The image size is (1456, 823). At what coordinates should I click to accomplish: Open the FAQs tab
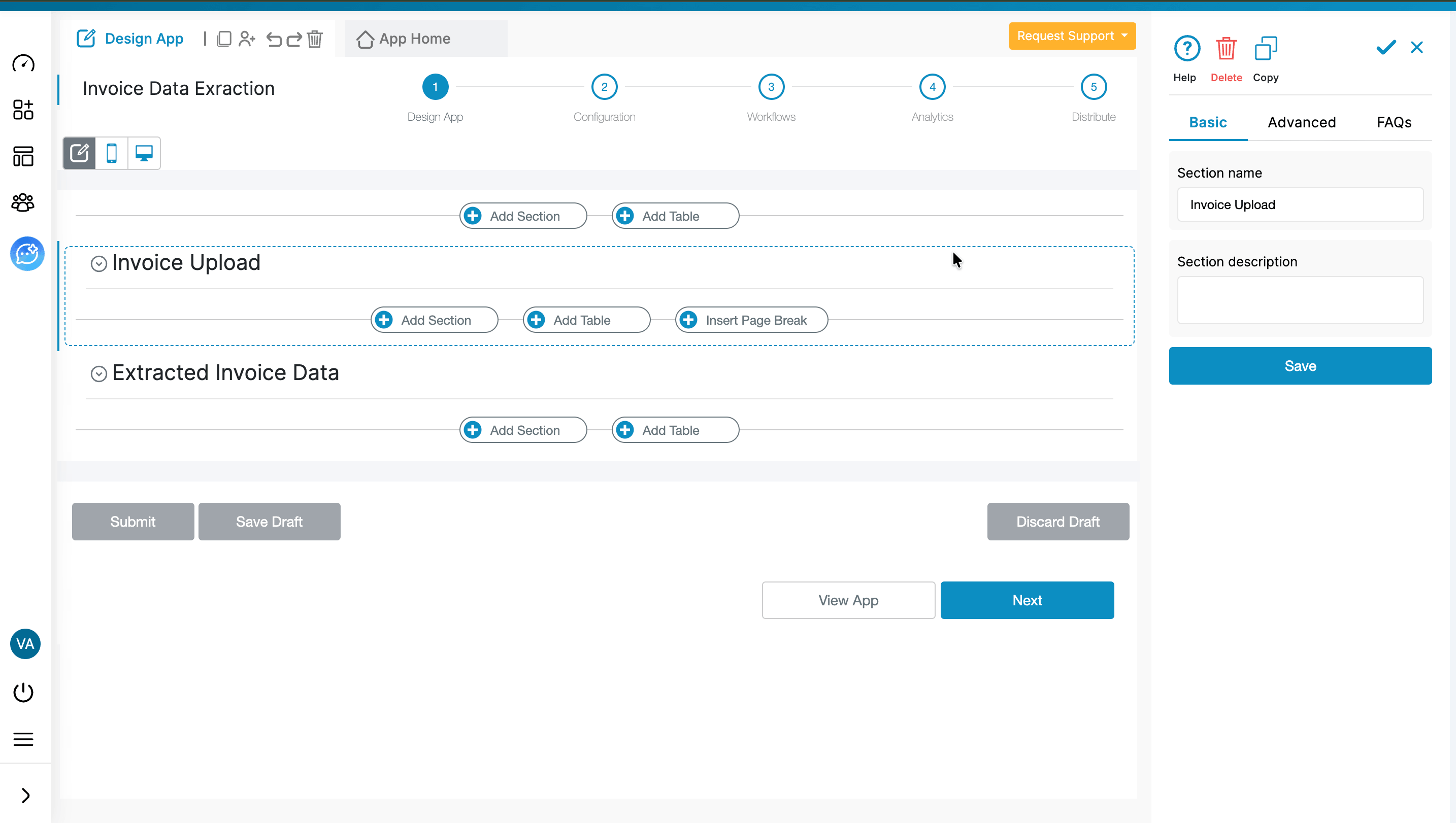point(1393,122)
